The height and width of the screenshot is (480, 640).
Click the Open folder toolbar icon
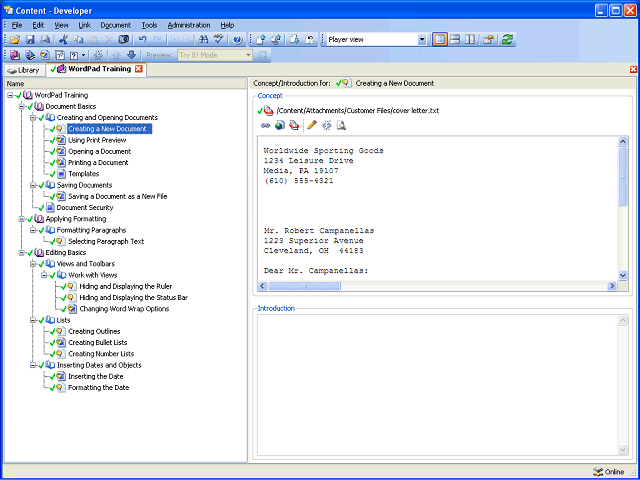coord(15,40)
